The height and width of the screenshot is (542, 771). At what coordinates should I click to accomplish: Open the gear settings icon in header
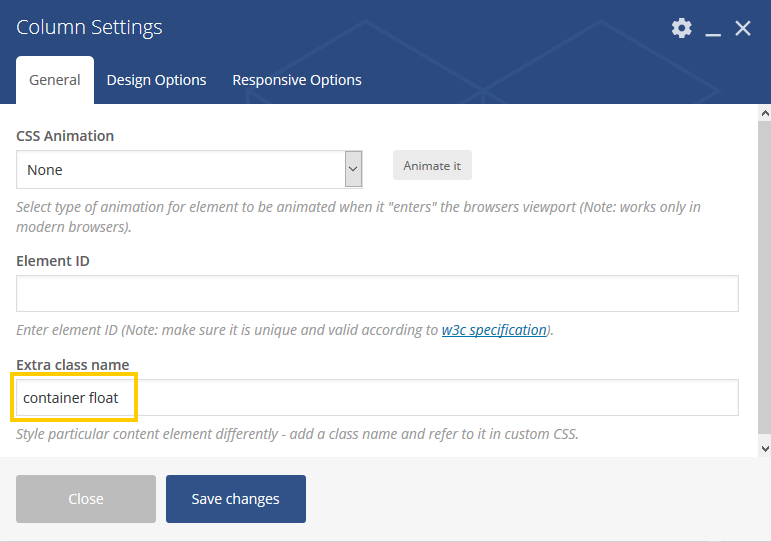pos(682,28)
